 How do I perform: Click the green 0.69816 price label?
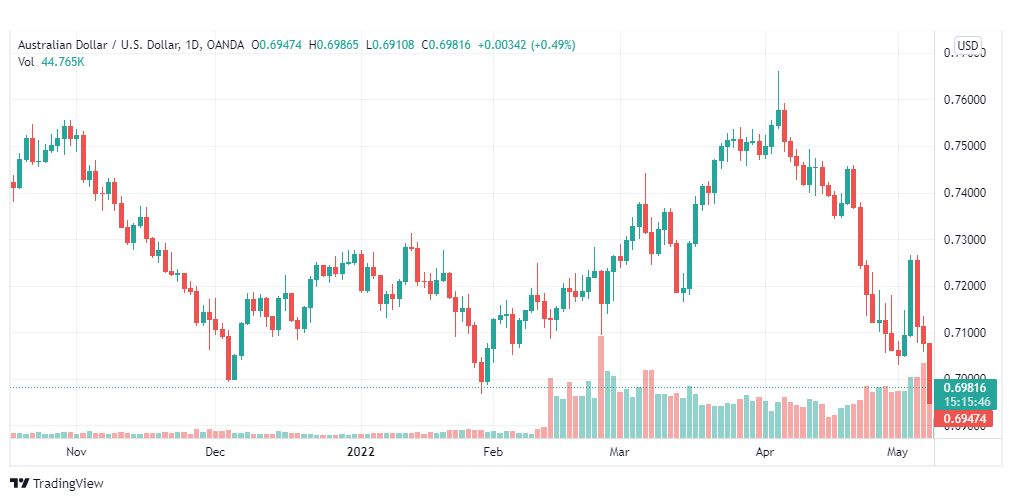(x=965, y=388)
